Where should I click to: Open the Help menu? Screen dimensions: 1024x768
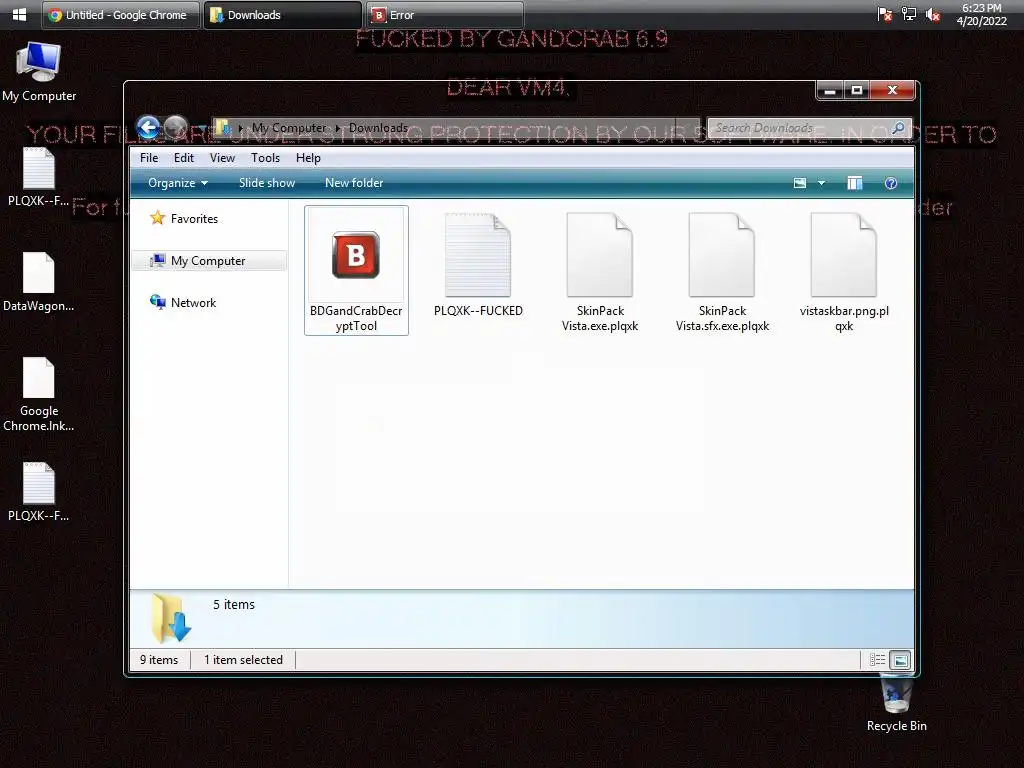pos(308,157)
